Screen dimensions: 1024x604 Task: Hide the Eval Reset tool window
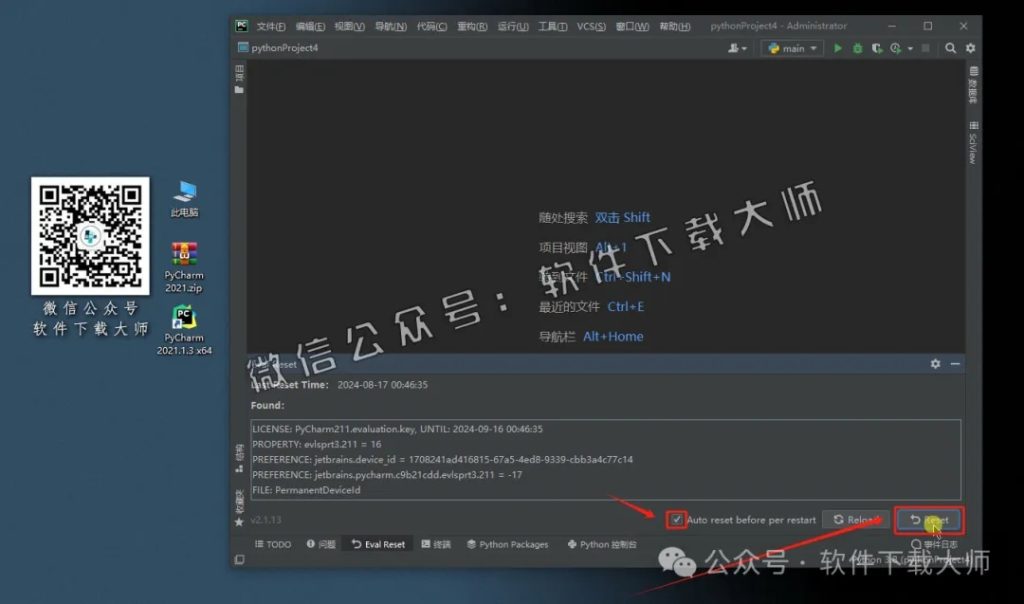pos(955,364)
